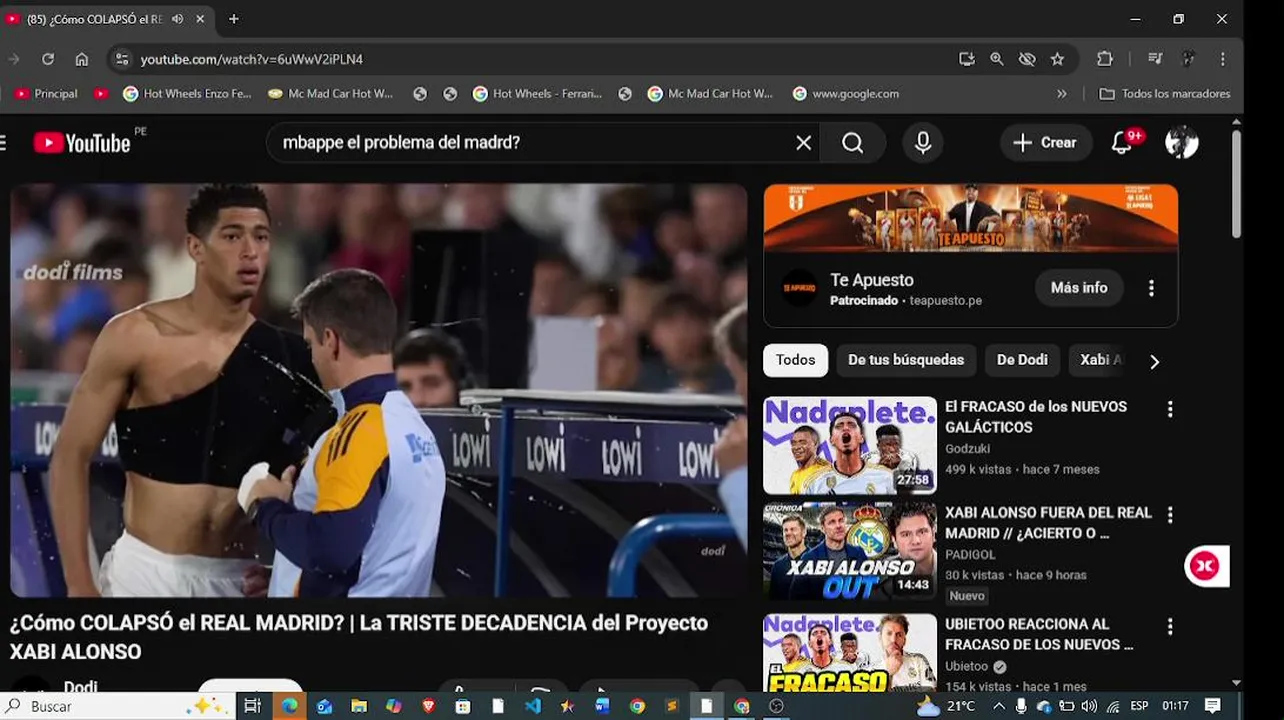
Task: Select the De tus búsquedas chip
Action: 906,360
